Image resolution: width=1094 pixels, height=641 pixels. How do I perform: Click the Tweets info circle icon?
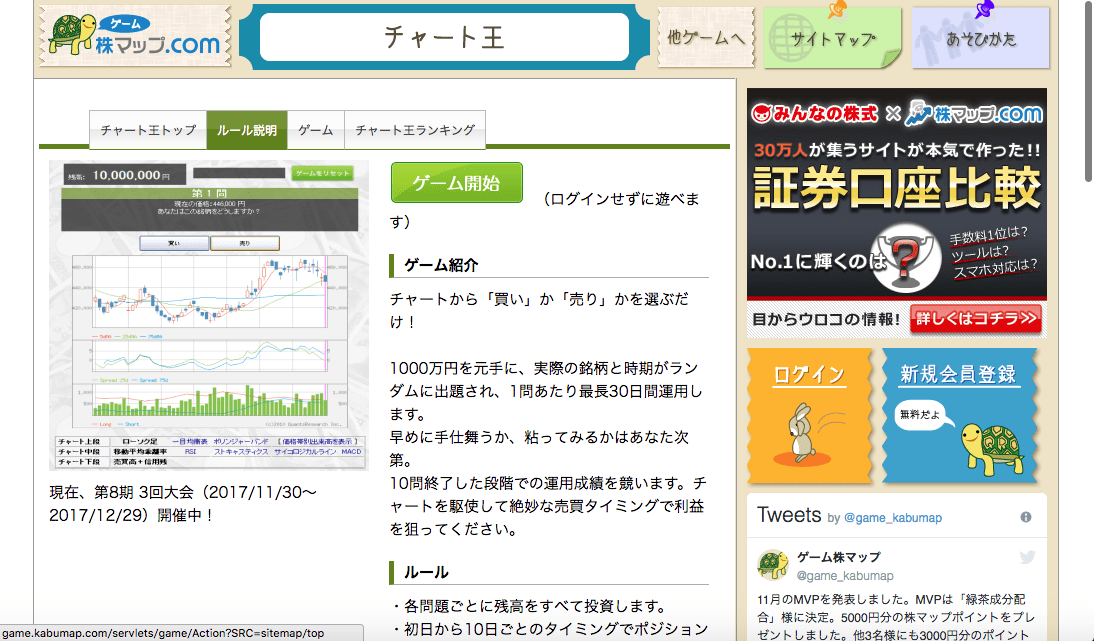click(x=1025, y=517)
